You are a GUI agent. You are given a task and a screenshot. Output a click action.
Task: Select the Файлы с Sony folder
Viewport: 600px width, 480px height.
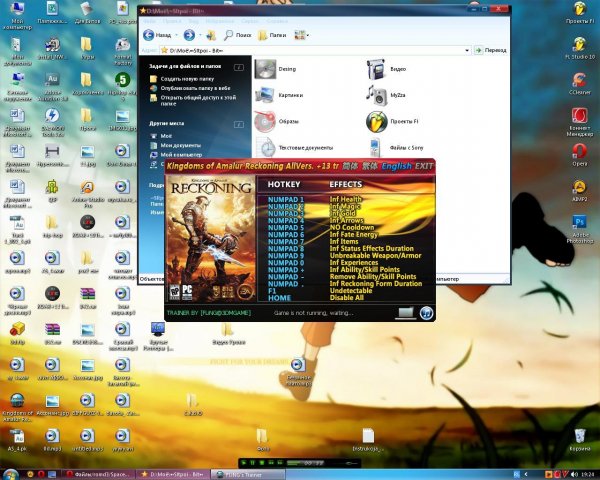(396, 147)
